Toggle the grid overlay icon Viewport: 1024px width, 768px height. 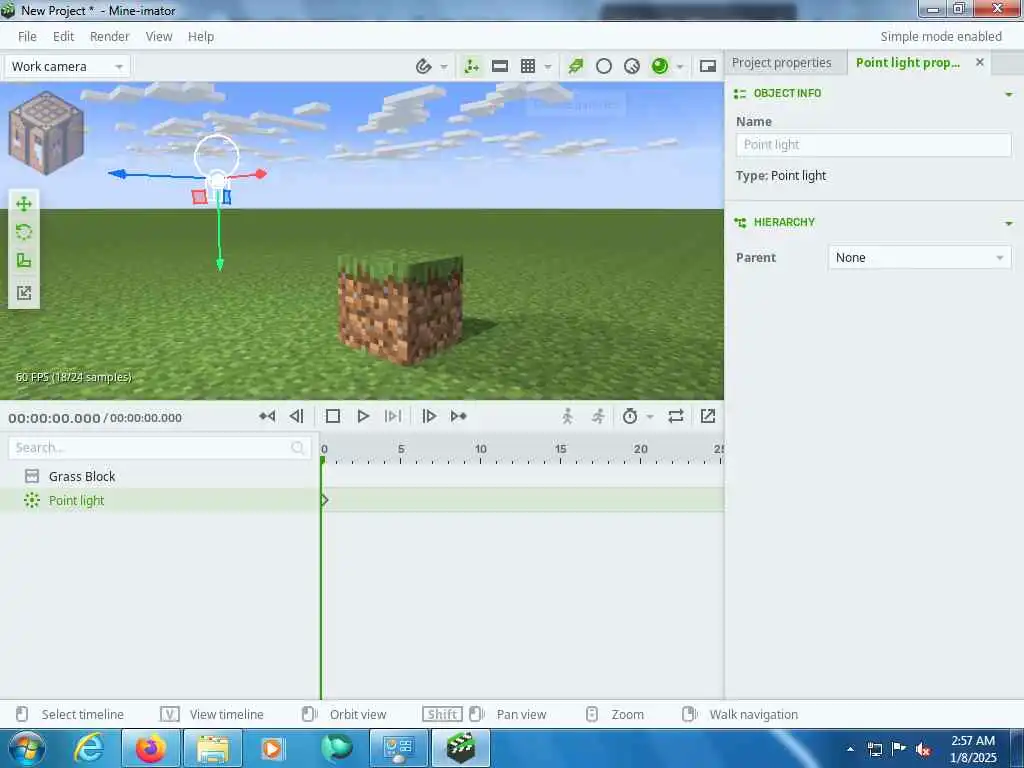528,66
